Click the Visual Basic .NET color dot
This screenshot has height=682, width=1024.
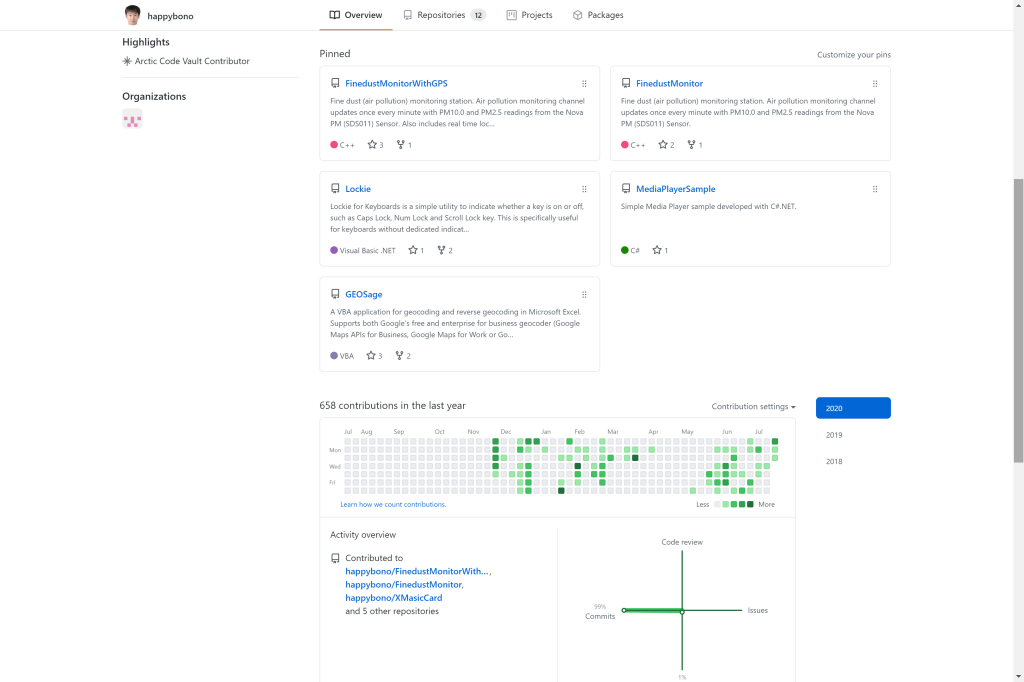[334, 250]
